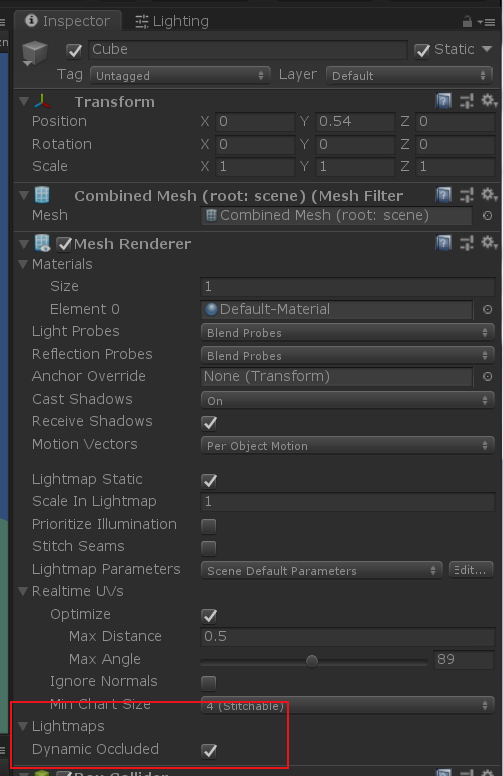Viewport: 503px width, 776px height.
Task: Open the Inspector panel options menu
Action: click(x=486, y=22)
